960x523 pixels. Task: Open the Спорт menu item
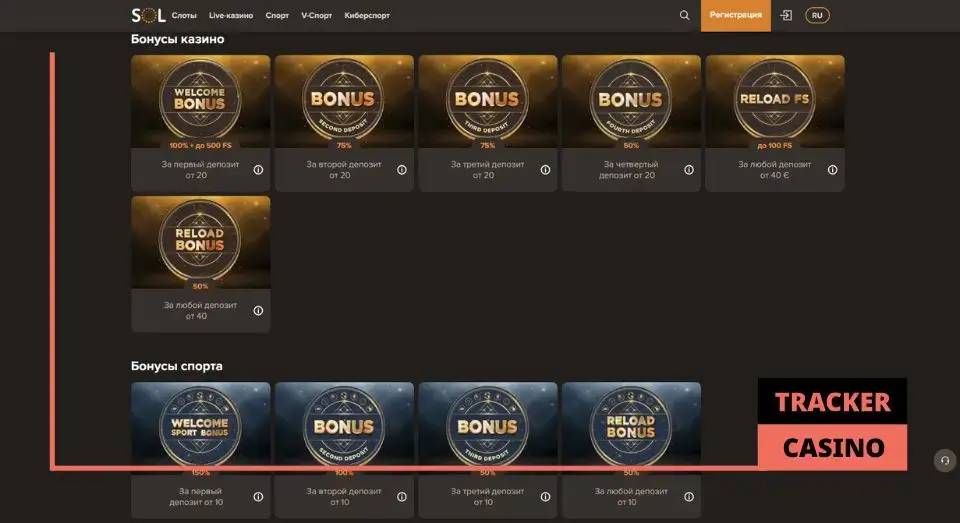coord(277,15)
